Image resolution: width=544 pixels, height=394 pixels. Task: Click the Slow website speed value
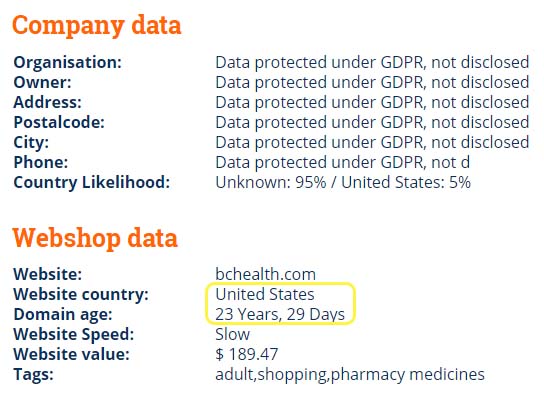click(232, 334)
